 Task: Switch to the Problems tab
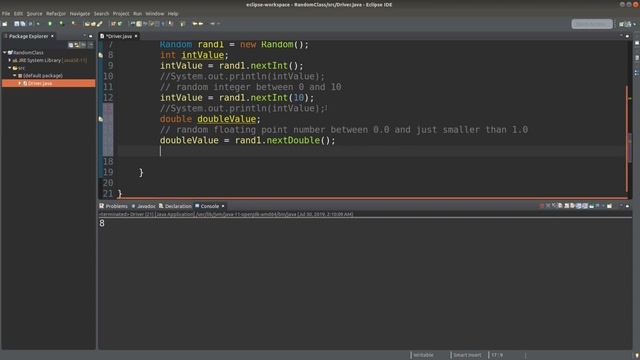click(113, 206)
